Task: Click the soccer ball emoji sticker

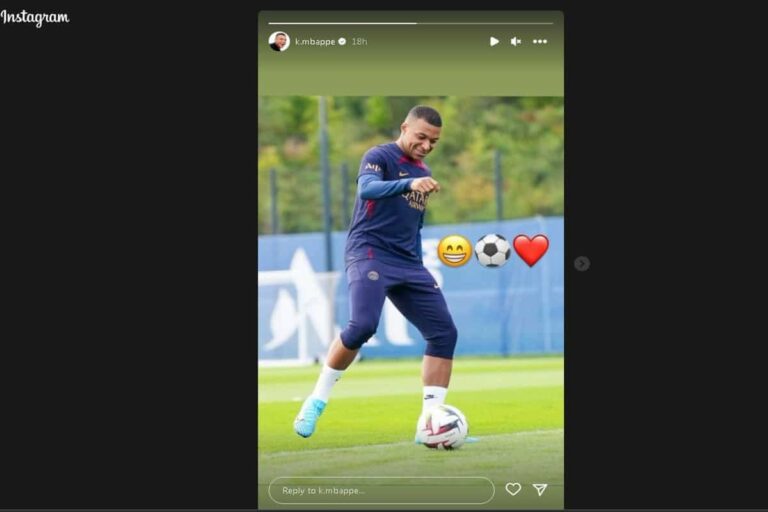Action: click(x=492, y=251)
